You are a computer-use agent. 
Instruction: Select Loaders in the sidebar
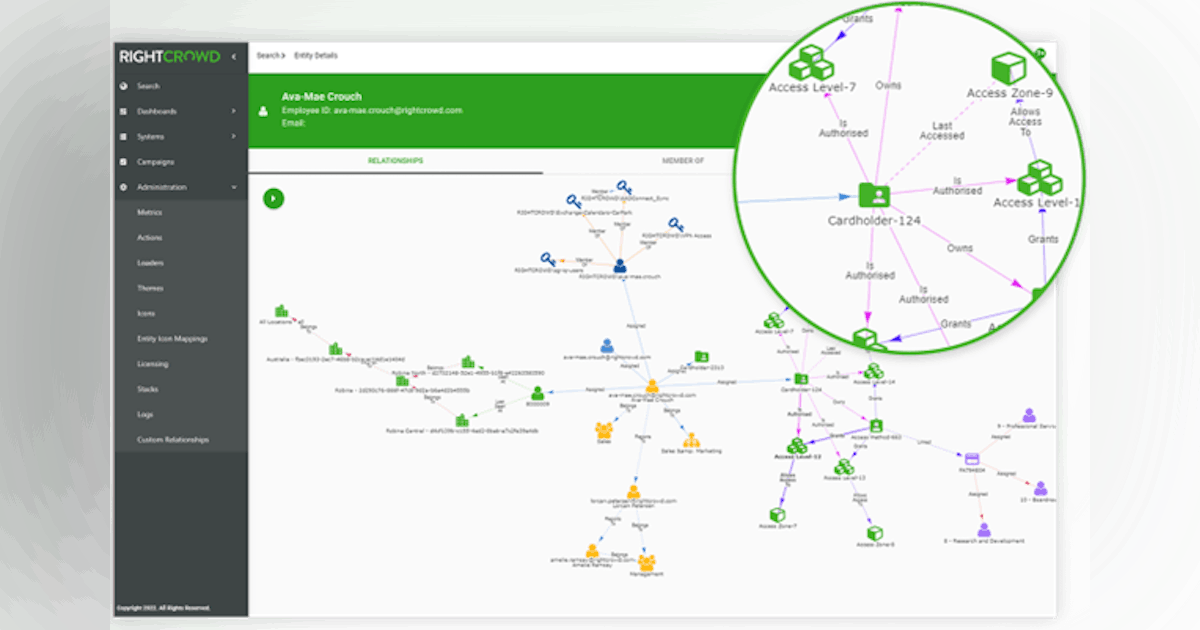click(151, 263)
